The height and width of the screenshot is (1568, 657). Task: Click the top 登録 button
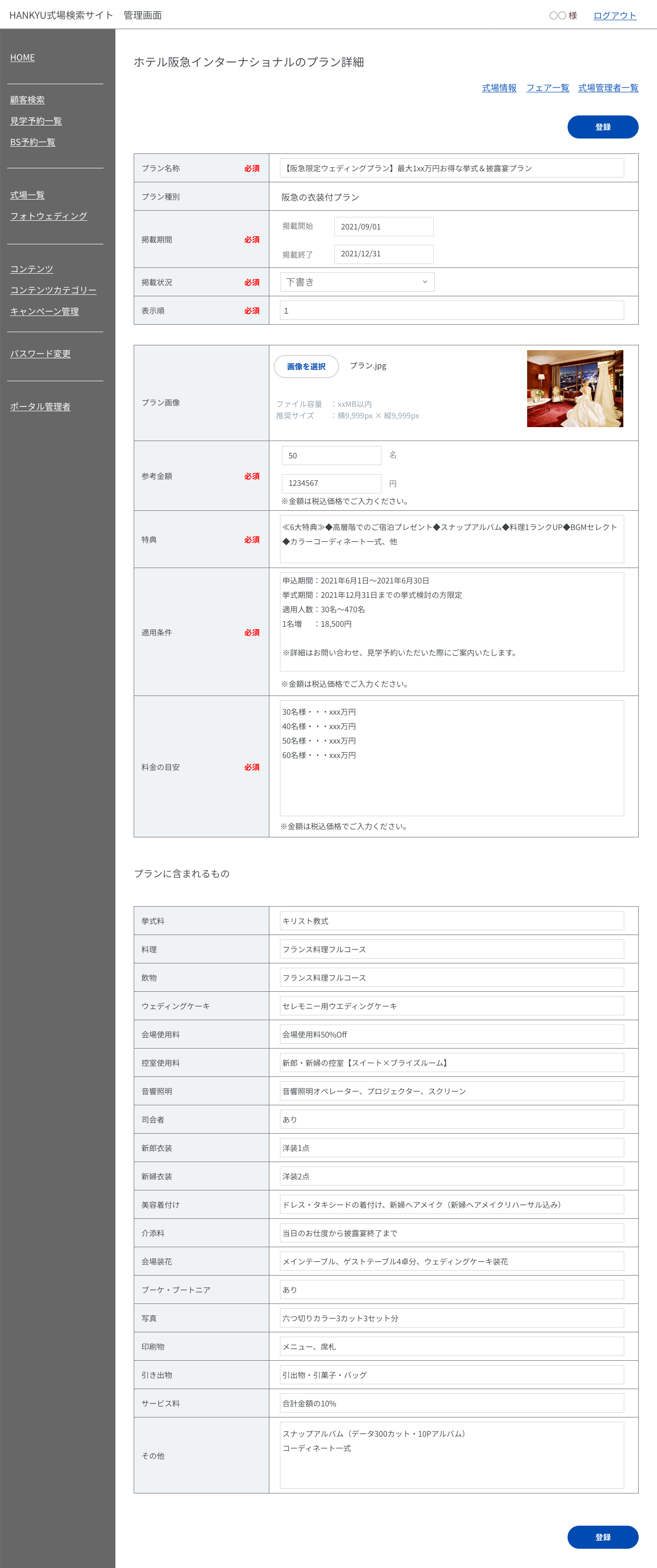coord(602,127)
